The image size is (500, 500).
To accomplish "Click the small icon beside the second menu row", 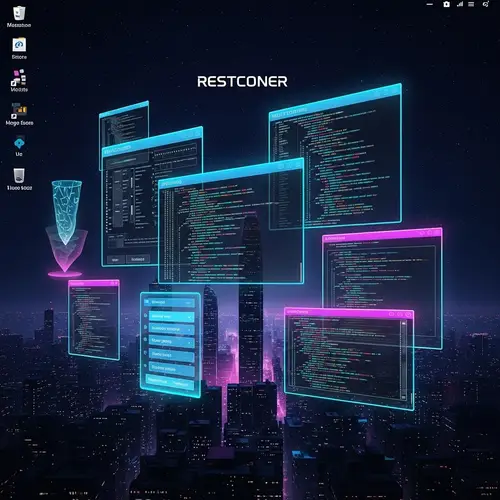I will 145,327.
